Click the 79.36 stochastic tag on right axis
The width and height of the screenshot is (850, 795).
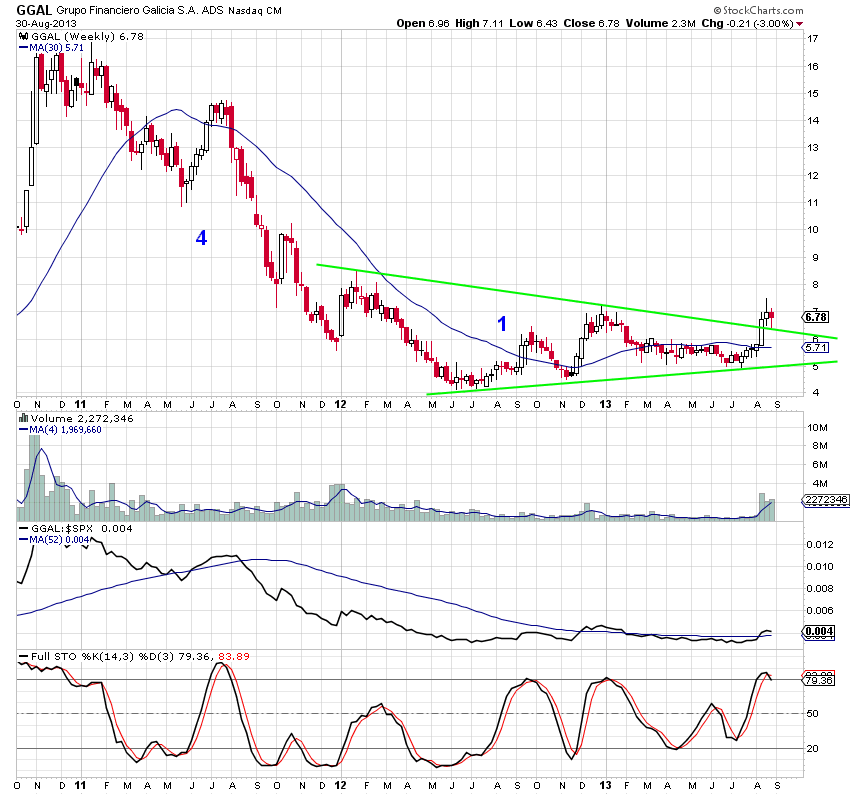coord(819,680)
